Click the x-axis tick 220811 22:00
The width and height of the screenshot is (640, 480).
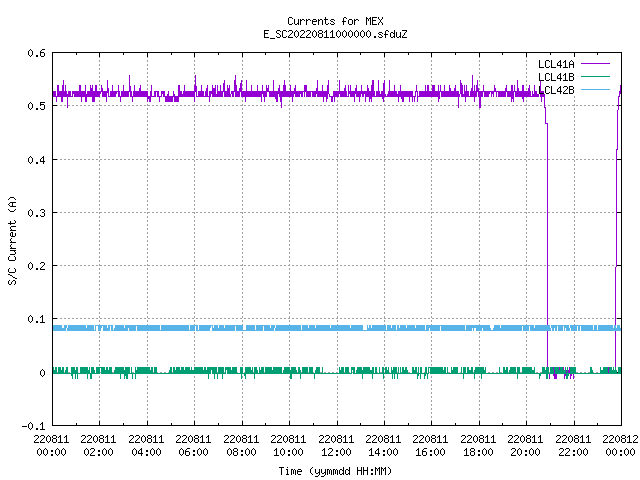[x=573, y=445]
